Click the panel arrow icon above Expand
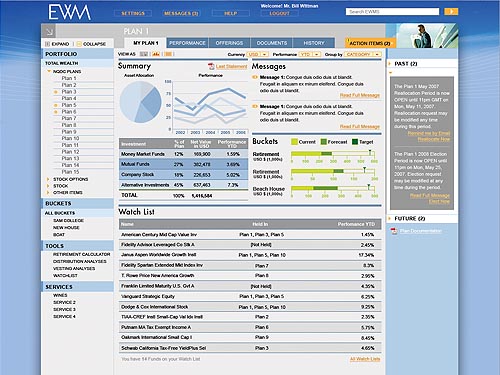The image size is (500, 375). pos(49,32)
